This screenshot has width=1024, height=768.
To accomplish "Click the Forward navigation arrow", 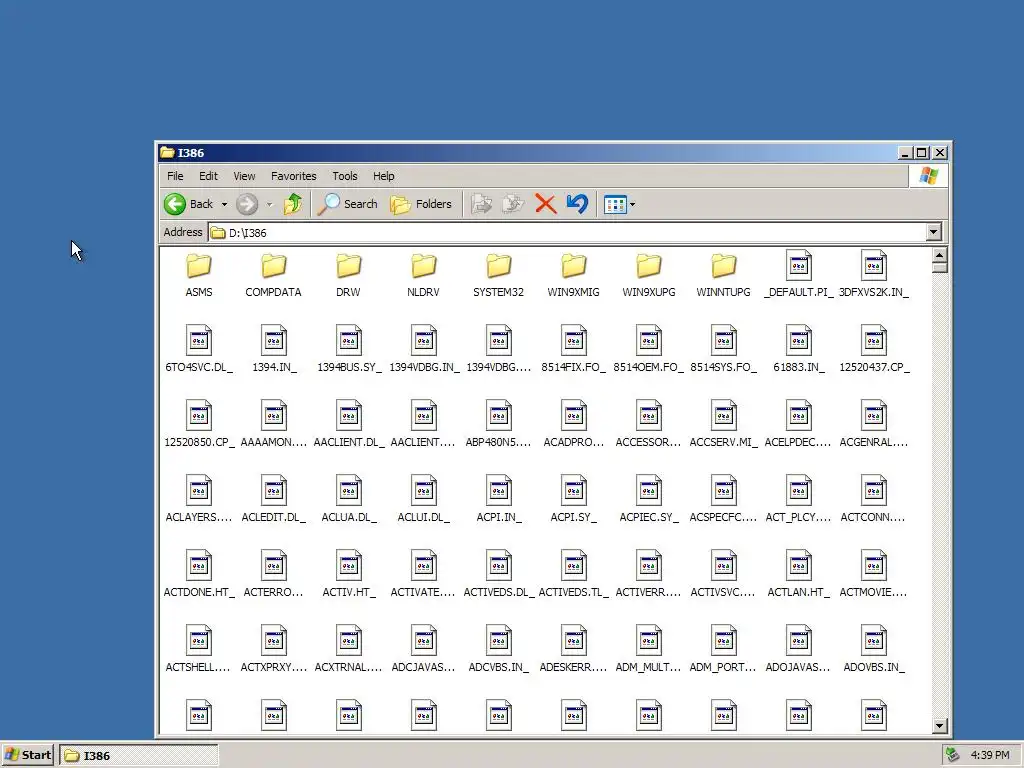I will [247, 204].
